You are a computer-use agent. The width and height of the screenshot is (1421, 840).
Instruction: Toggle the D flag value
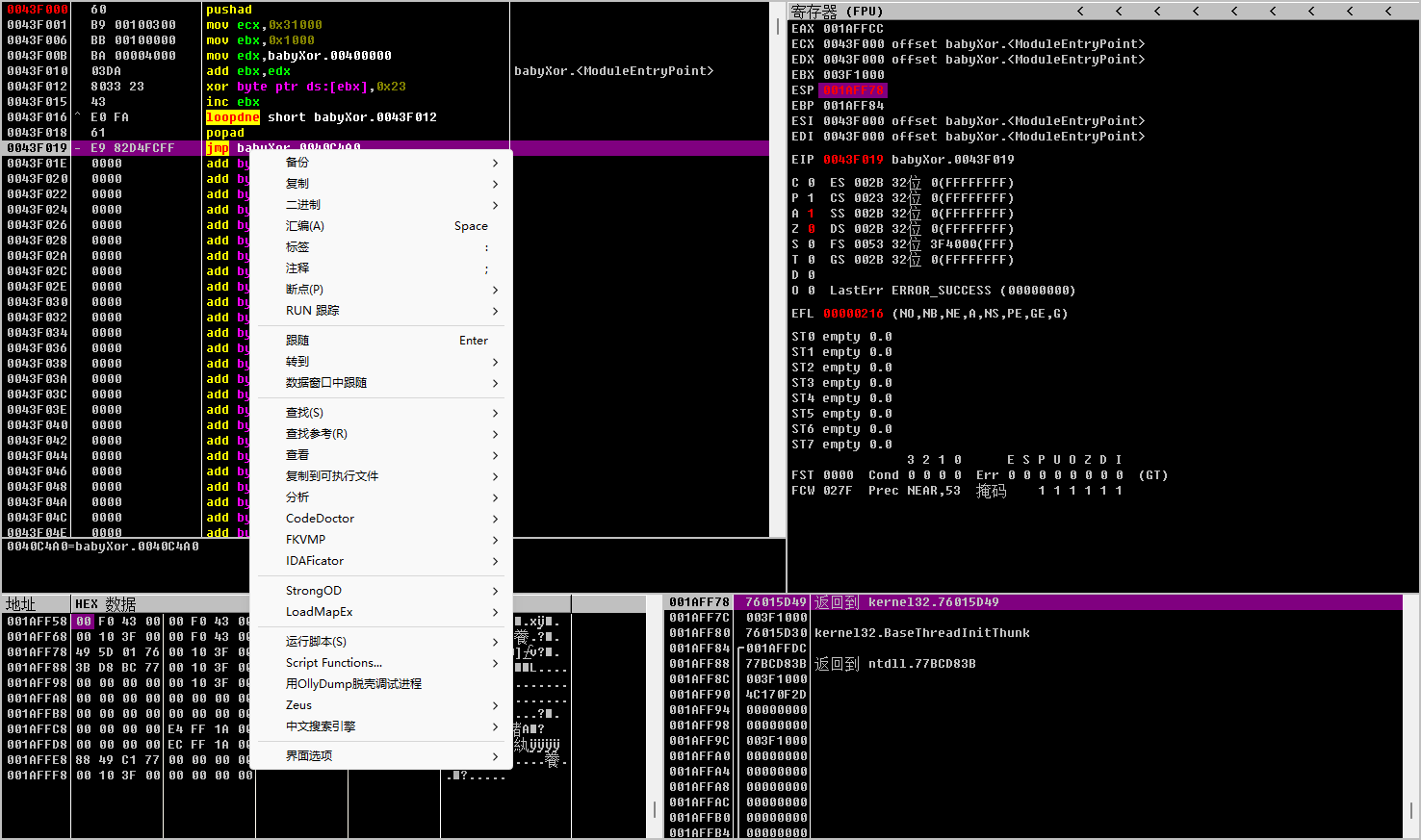812,275
